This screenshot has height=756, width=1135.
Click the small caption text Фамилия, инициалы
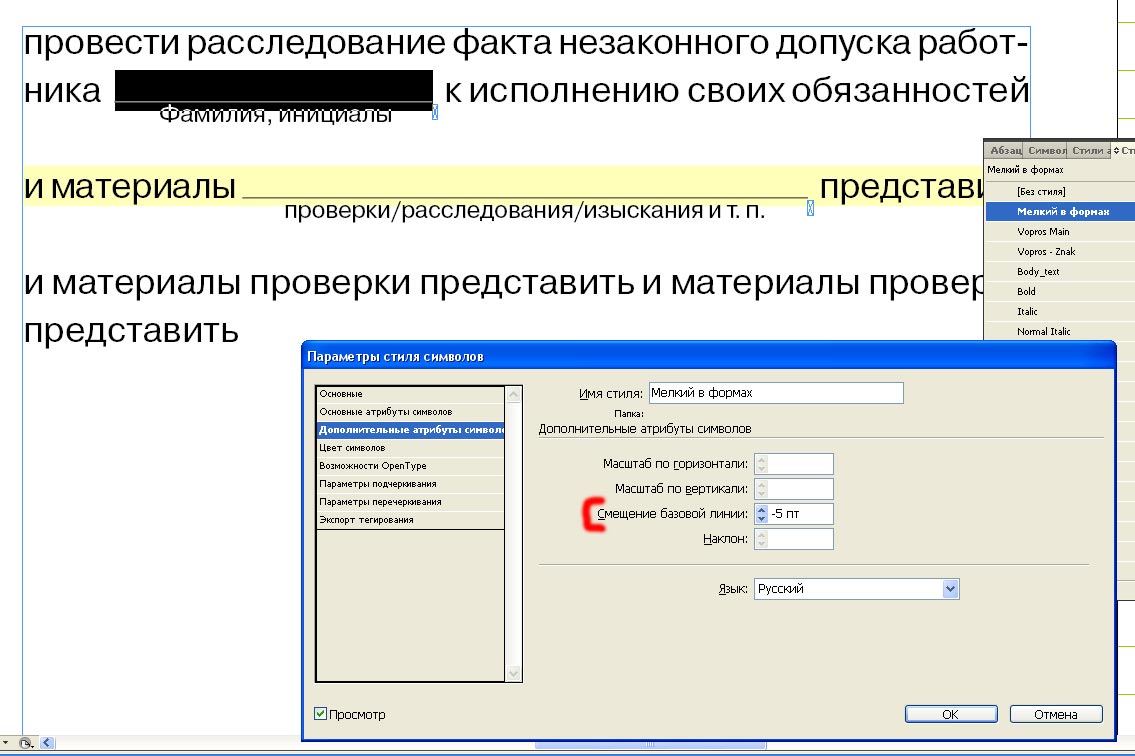click(x=276, y=114)
